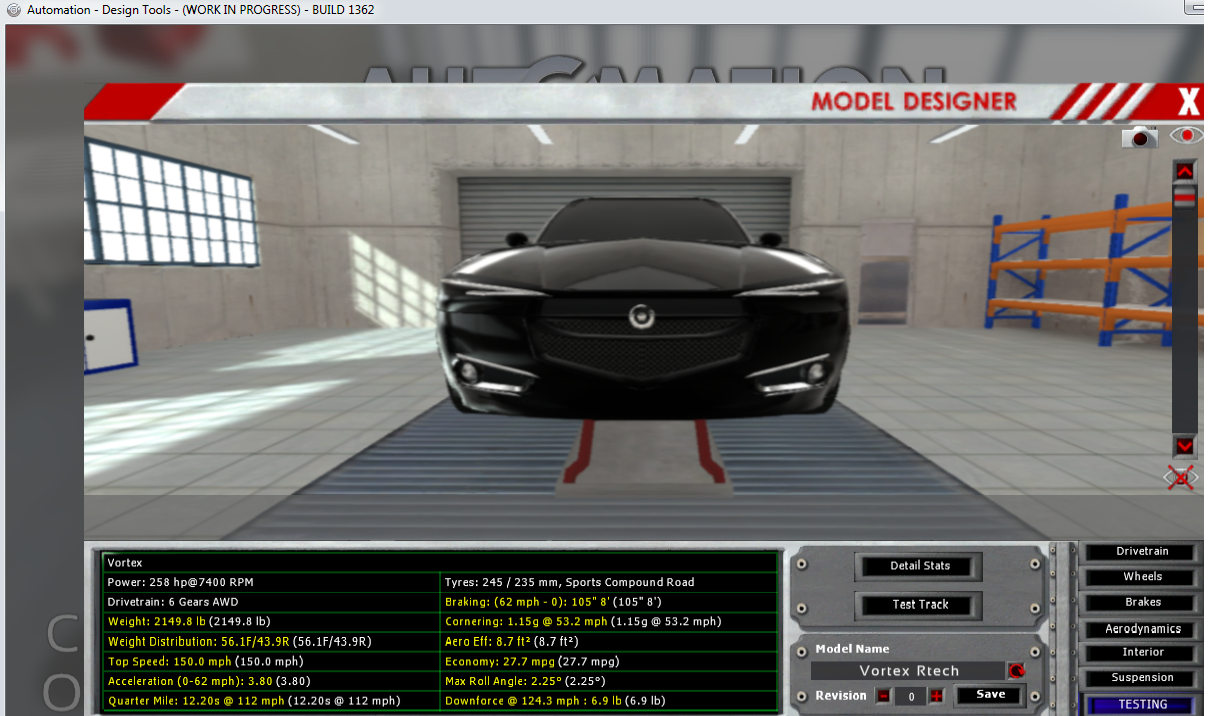
Task: Select the highlighted TESTING tab
Action: pos(1142,704)
